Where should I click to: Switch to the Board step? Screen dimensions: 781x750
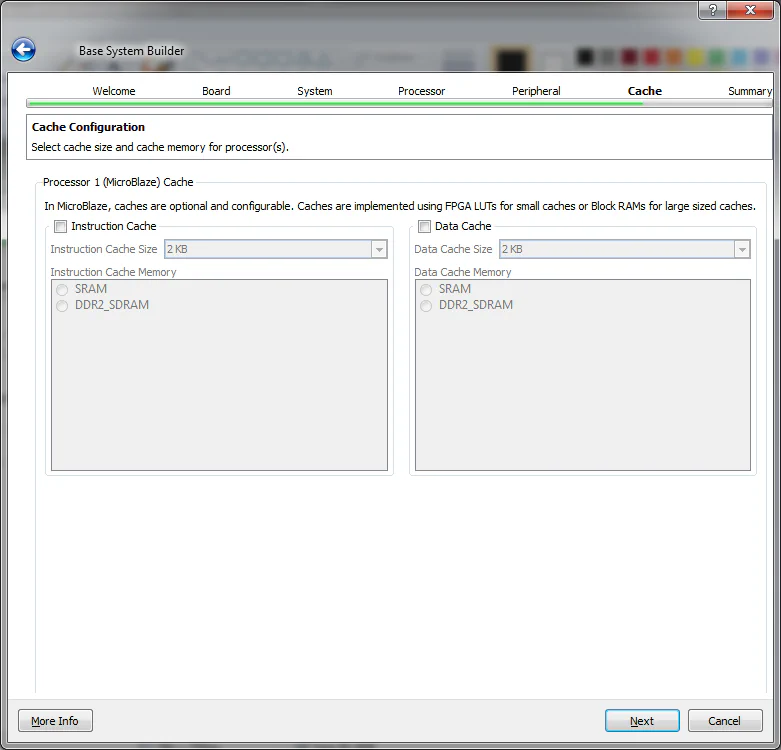216,91
